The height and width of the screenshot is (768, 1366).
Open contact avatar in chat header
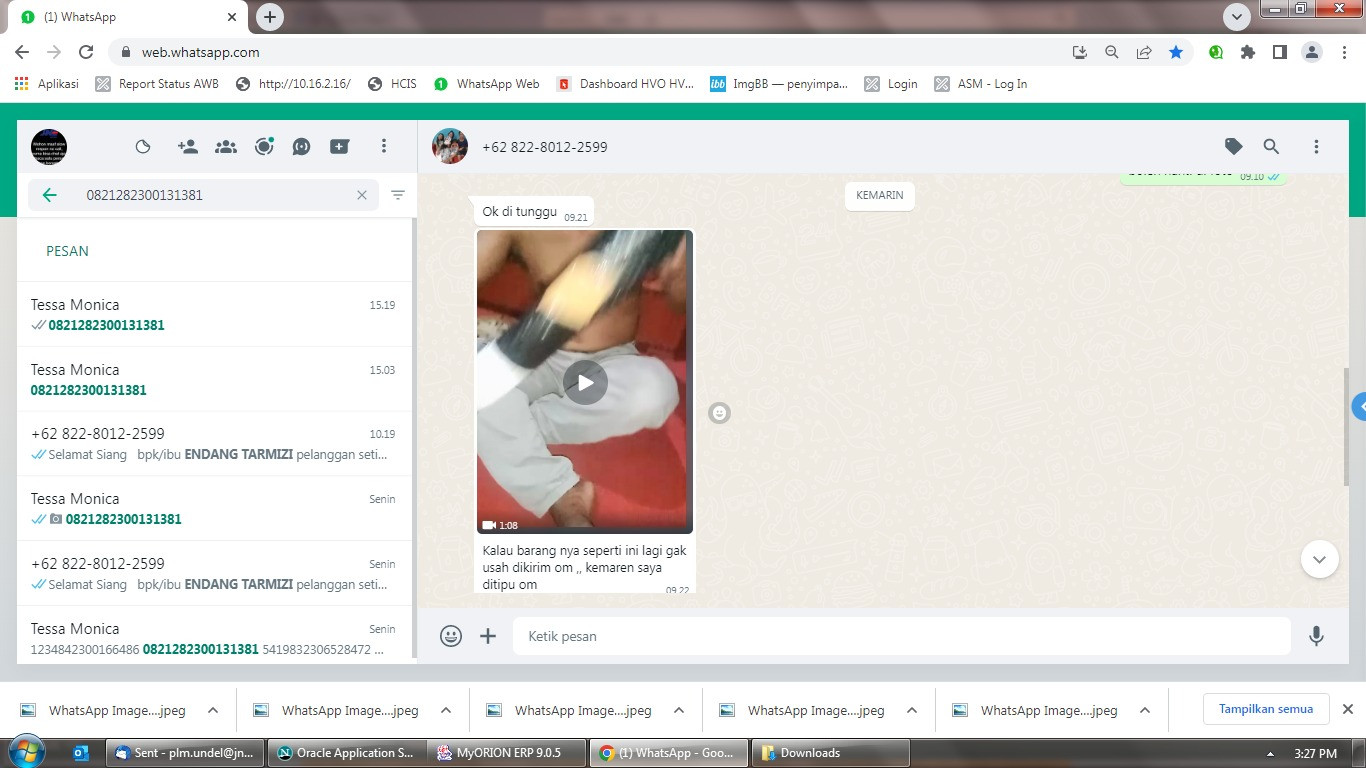[x=450, y=147]
